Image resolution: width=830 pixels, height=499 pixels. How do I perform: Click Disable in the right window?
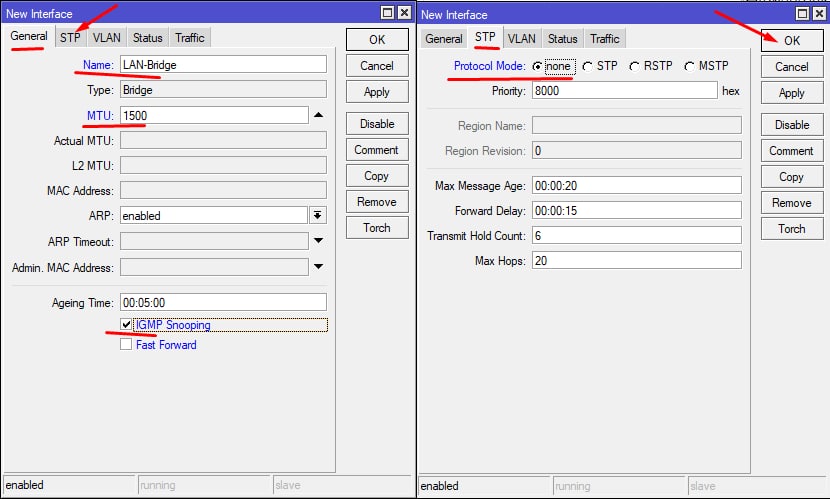[x=792, y=124]
